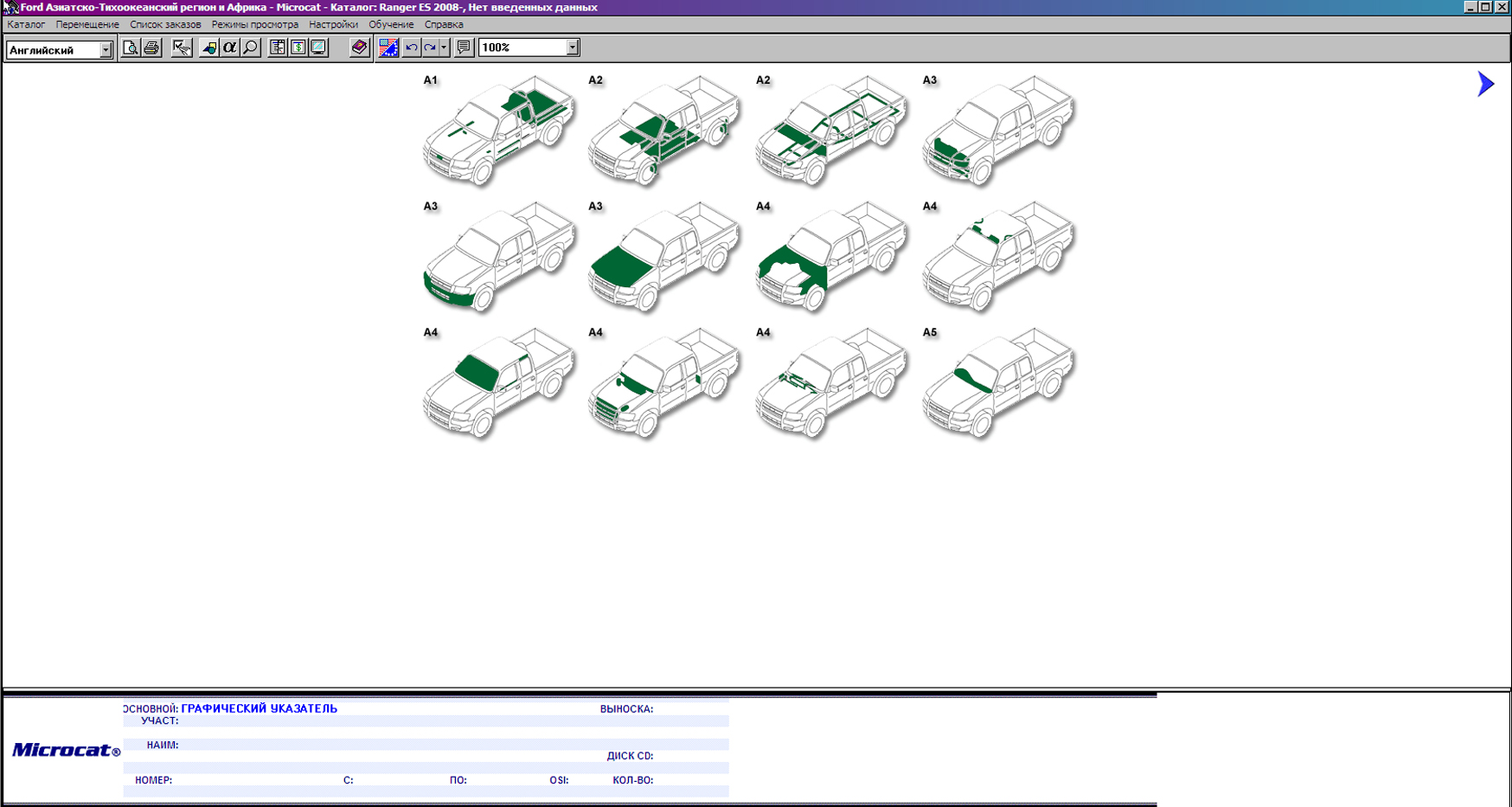Click the monitor display icon

(x=318, y=48)
